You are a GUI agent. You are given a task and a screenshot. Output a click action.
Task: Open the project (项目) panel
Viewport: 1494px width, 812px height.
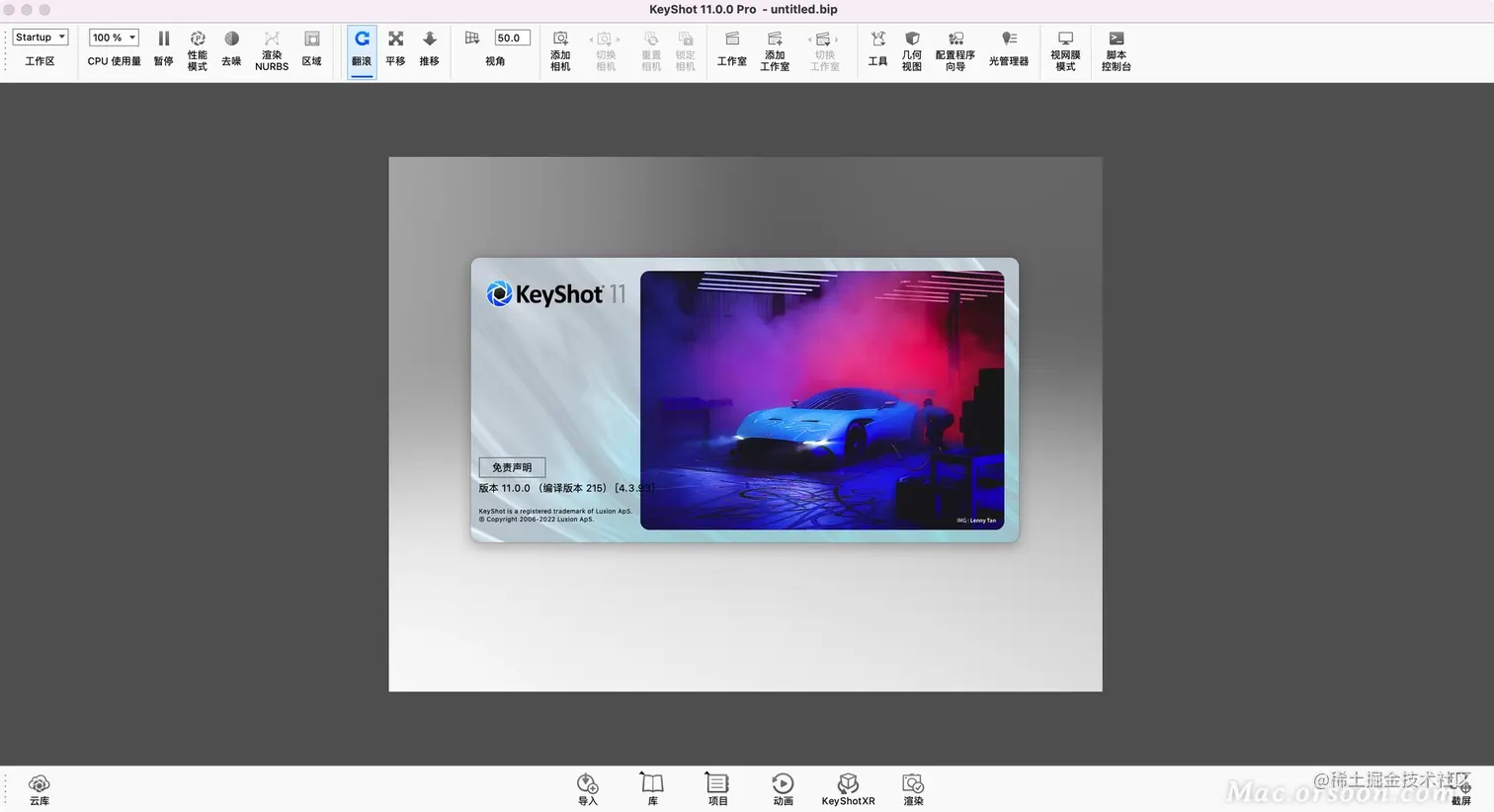(x=717, y=790)
